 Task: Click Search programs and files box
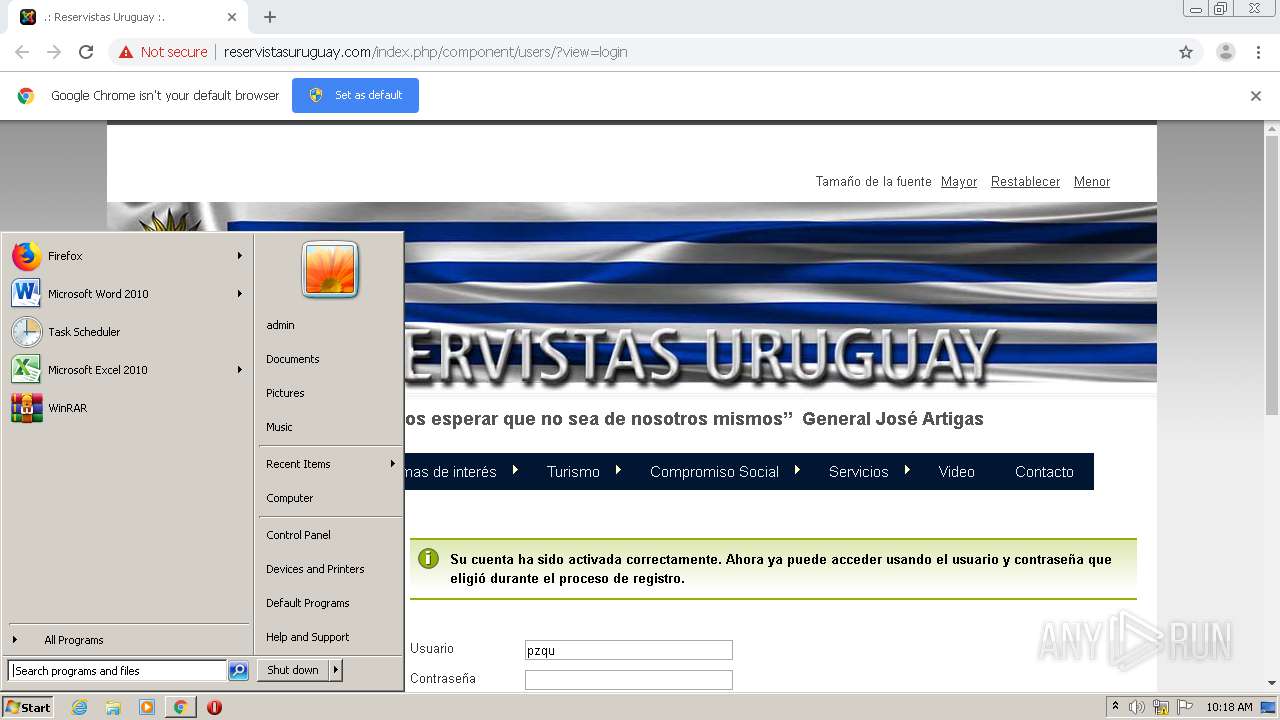point(117,671)
